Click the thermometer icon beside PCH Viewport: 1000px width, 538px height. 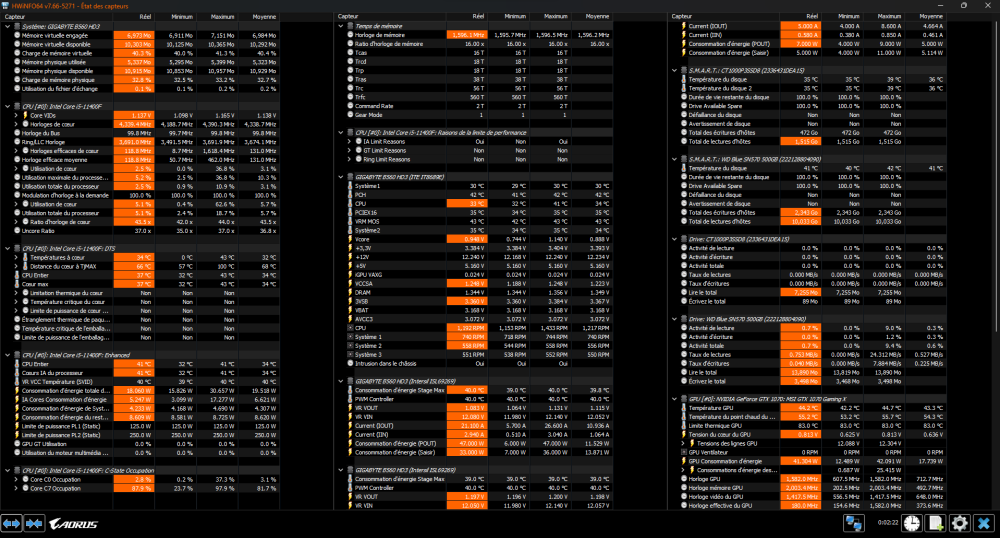pyautogui.click(x=350, y=194)
